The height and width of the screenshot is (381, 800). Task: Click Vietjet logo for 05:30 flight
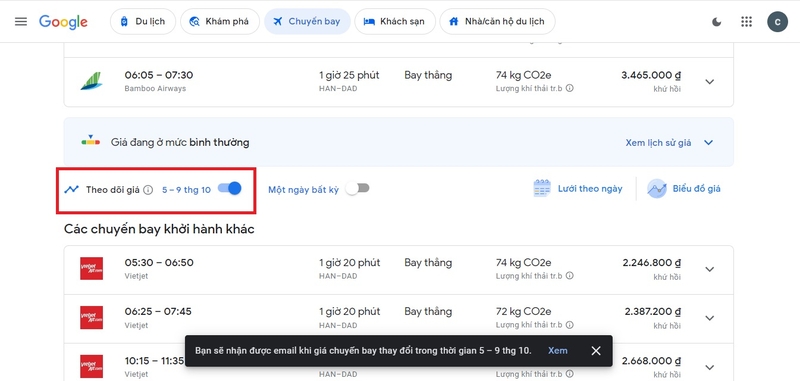[x=91, y=268]
